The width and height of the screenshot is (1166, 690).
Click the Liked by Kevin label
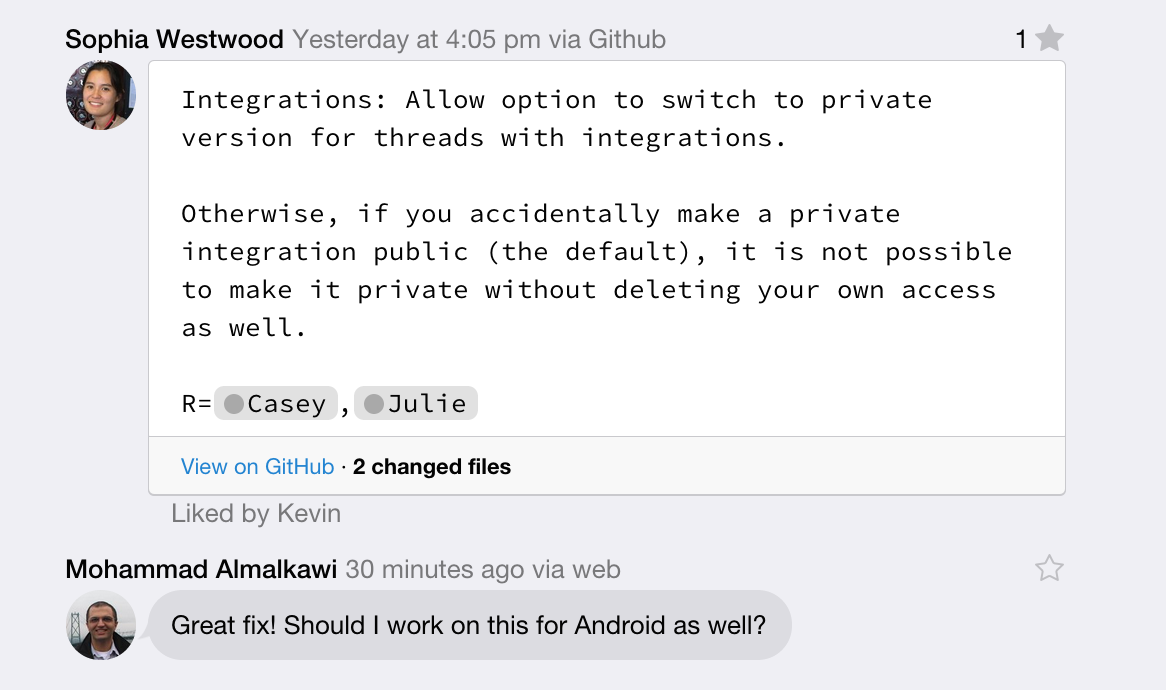pyautogui.click(x=256, y=514)
